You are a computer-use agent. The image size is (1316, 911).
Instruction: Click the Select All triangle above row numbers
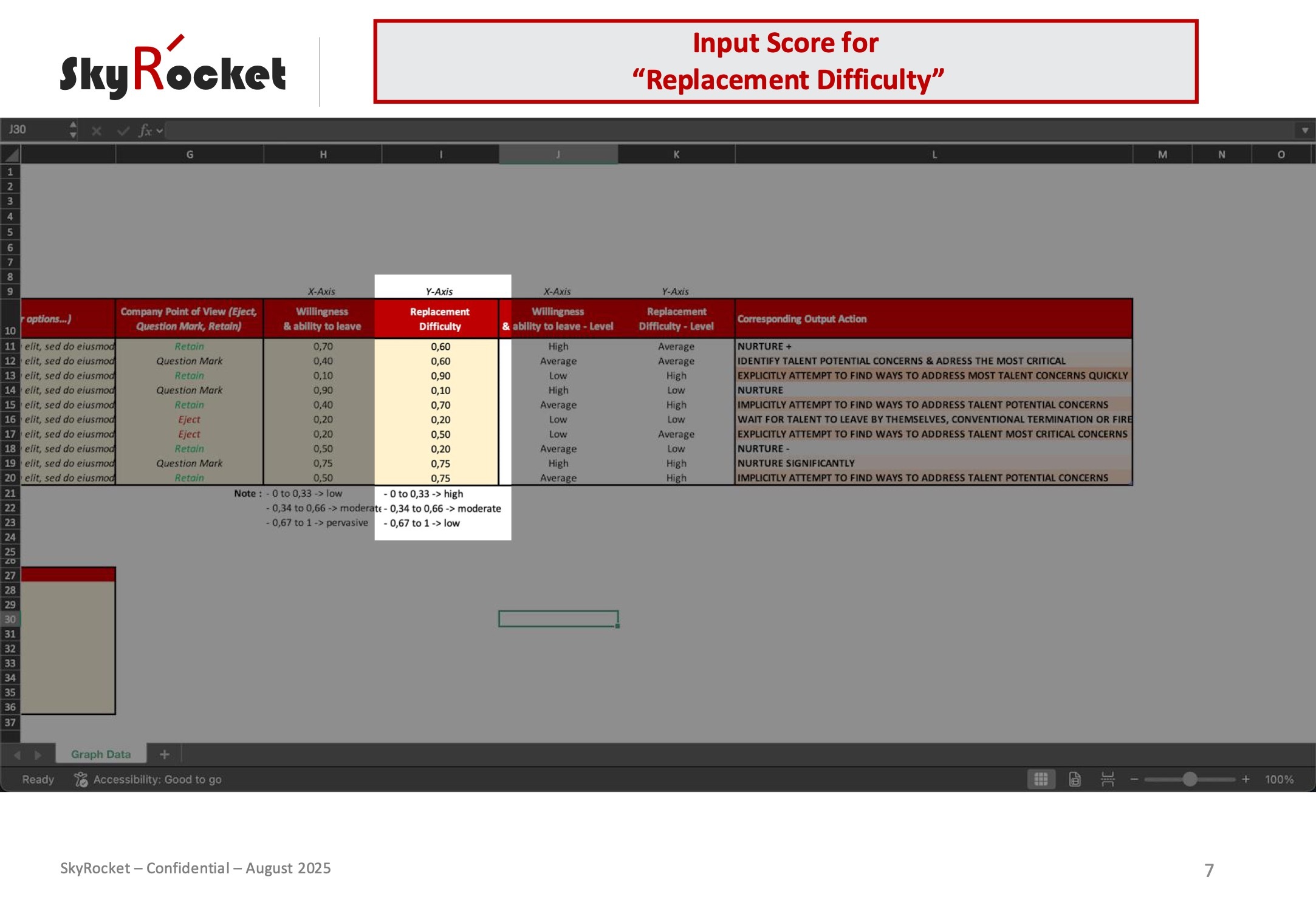coord(10,154)
